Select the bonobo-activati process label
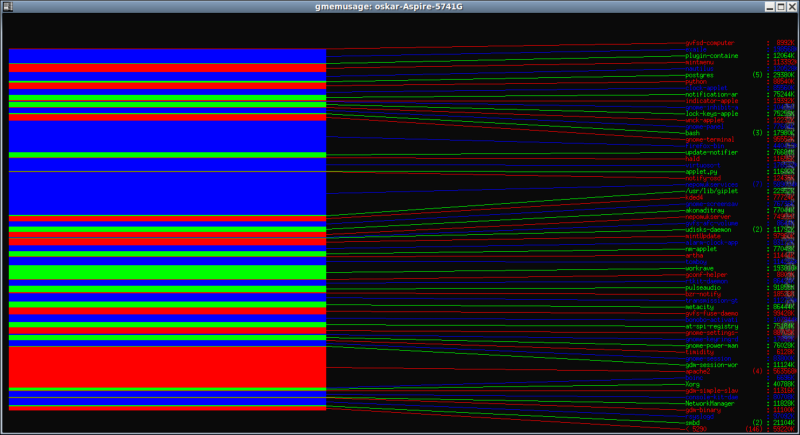This screenshot has width=800, height=435. click(711, 320)
